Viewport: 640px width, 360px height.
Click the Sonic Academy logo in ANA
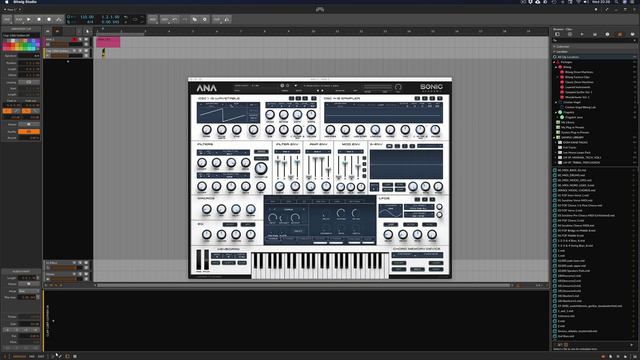[431, 88]
